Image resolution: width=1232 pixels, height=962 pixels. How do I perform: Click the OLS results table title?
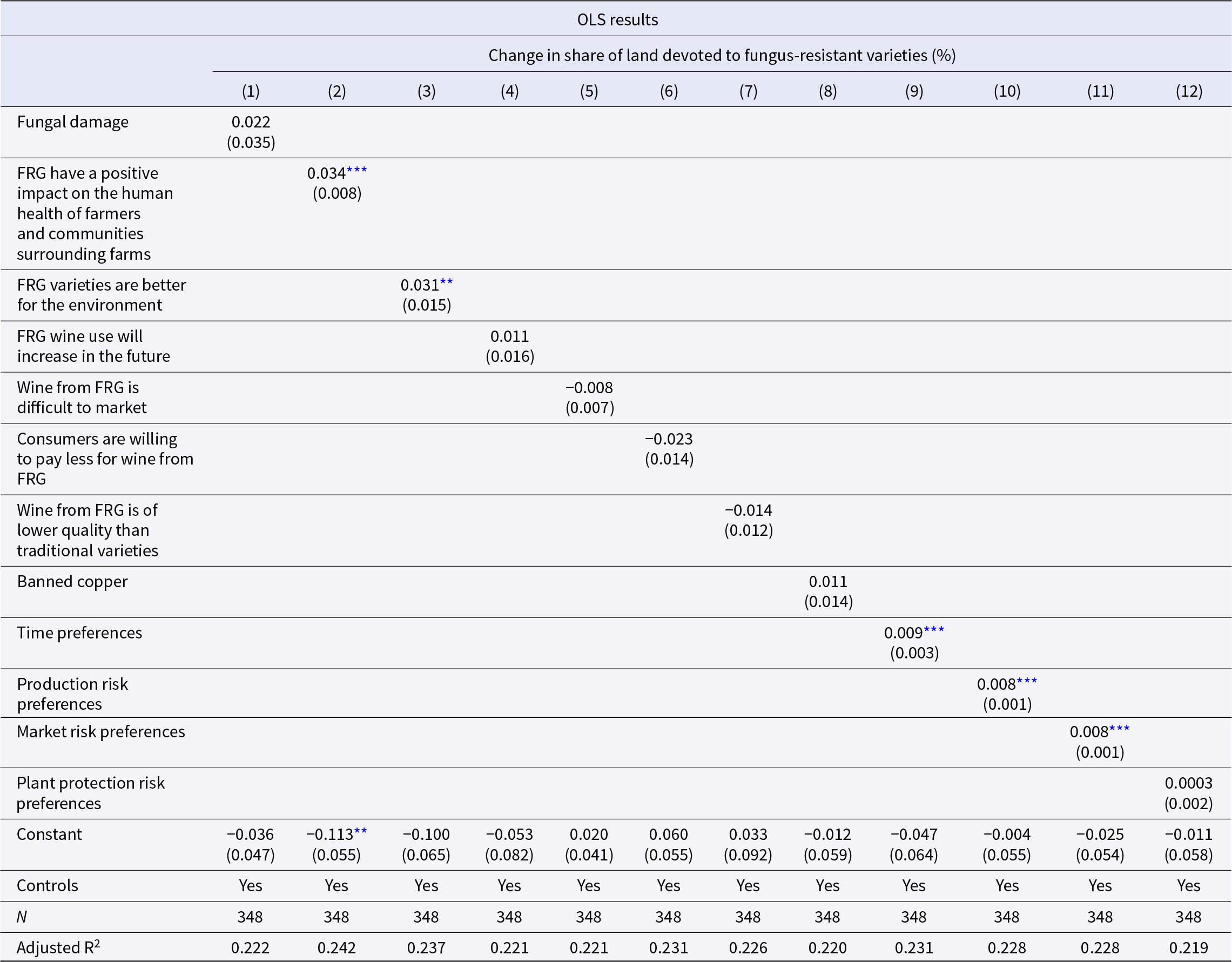[x=617, y=20]
